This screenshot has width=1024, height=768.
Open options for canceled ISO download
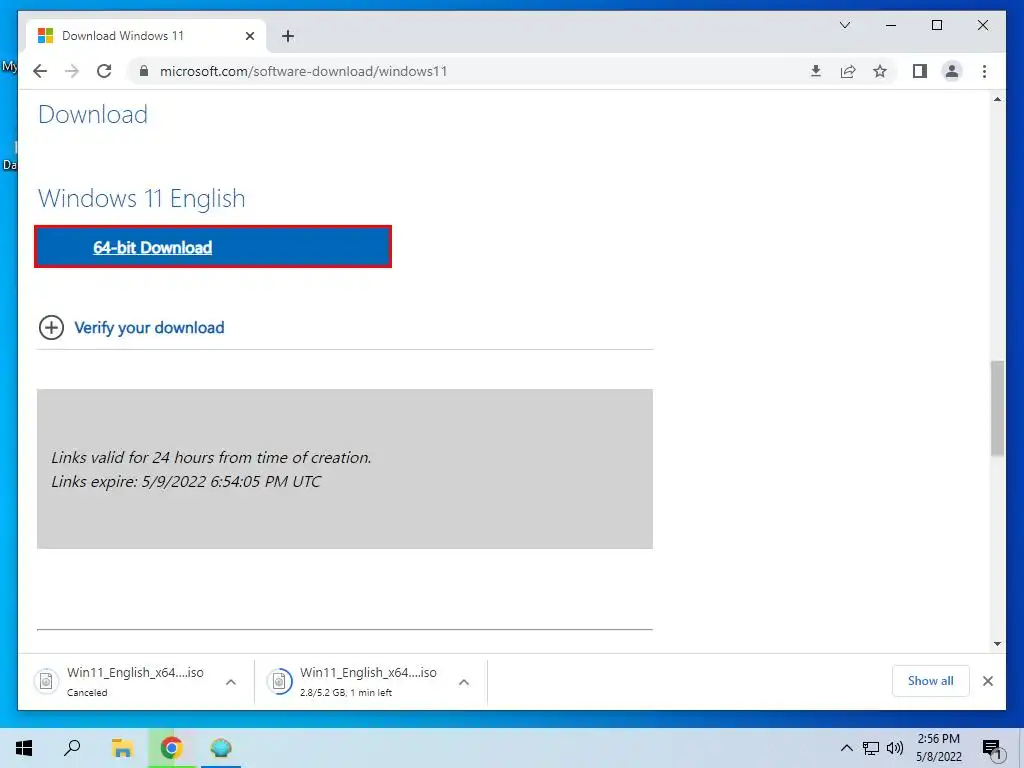coord(231,682)
